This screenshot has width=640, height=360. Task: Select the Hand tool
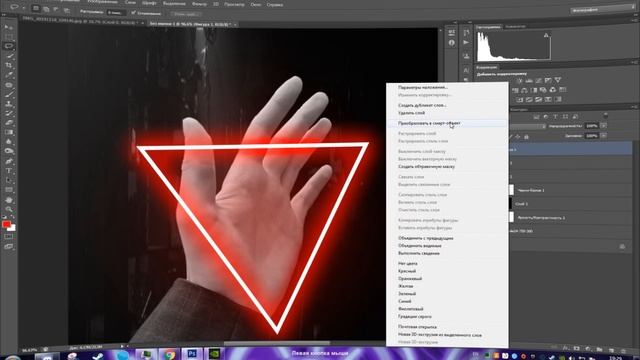(9, 200)
